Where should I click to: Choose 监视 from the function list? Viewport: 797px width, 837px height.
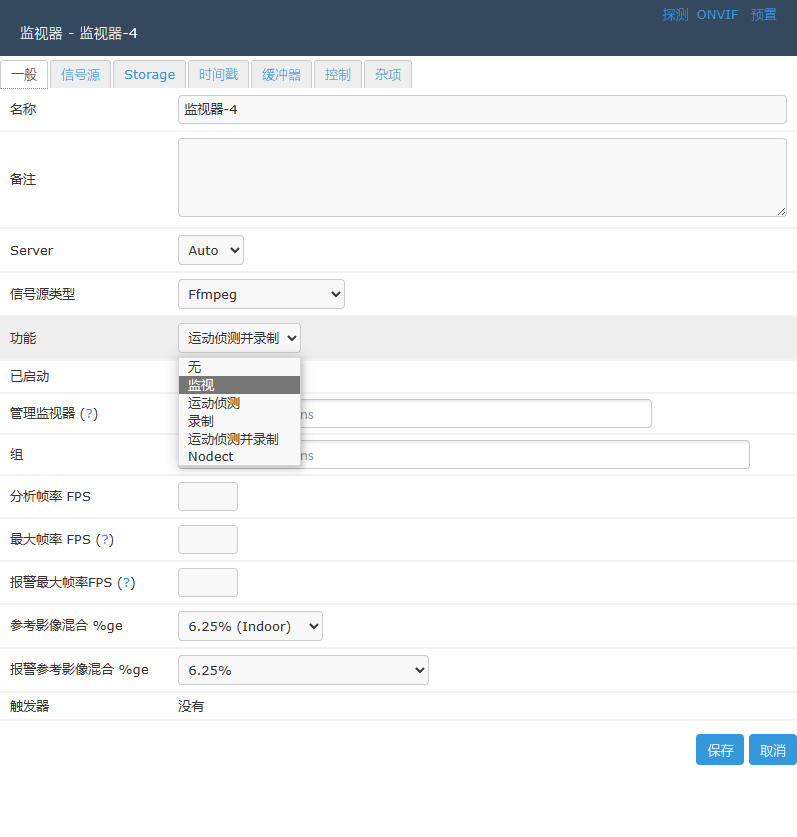(239, 385)
